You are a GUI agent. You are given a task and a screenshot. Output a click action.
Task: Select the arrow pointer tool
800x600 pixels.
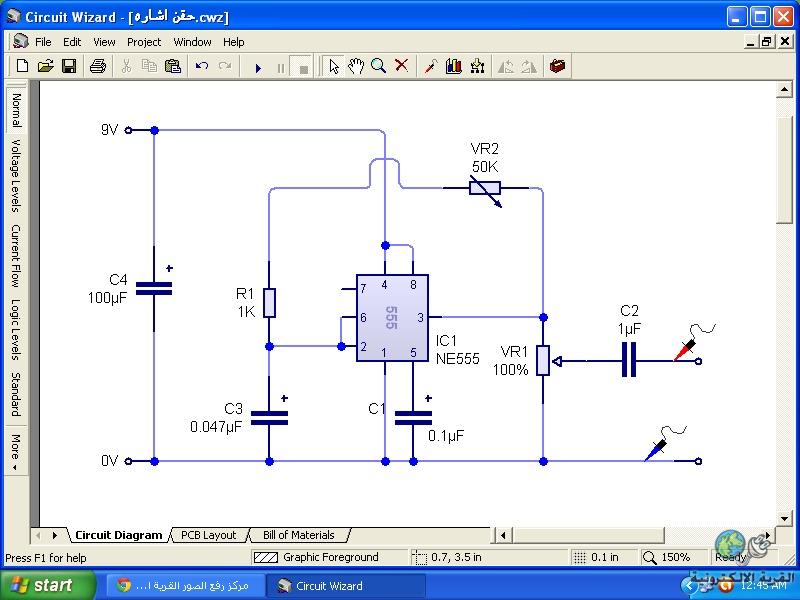click(x=334, y=66)
